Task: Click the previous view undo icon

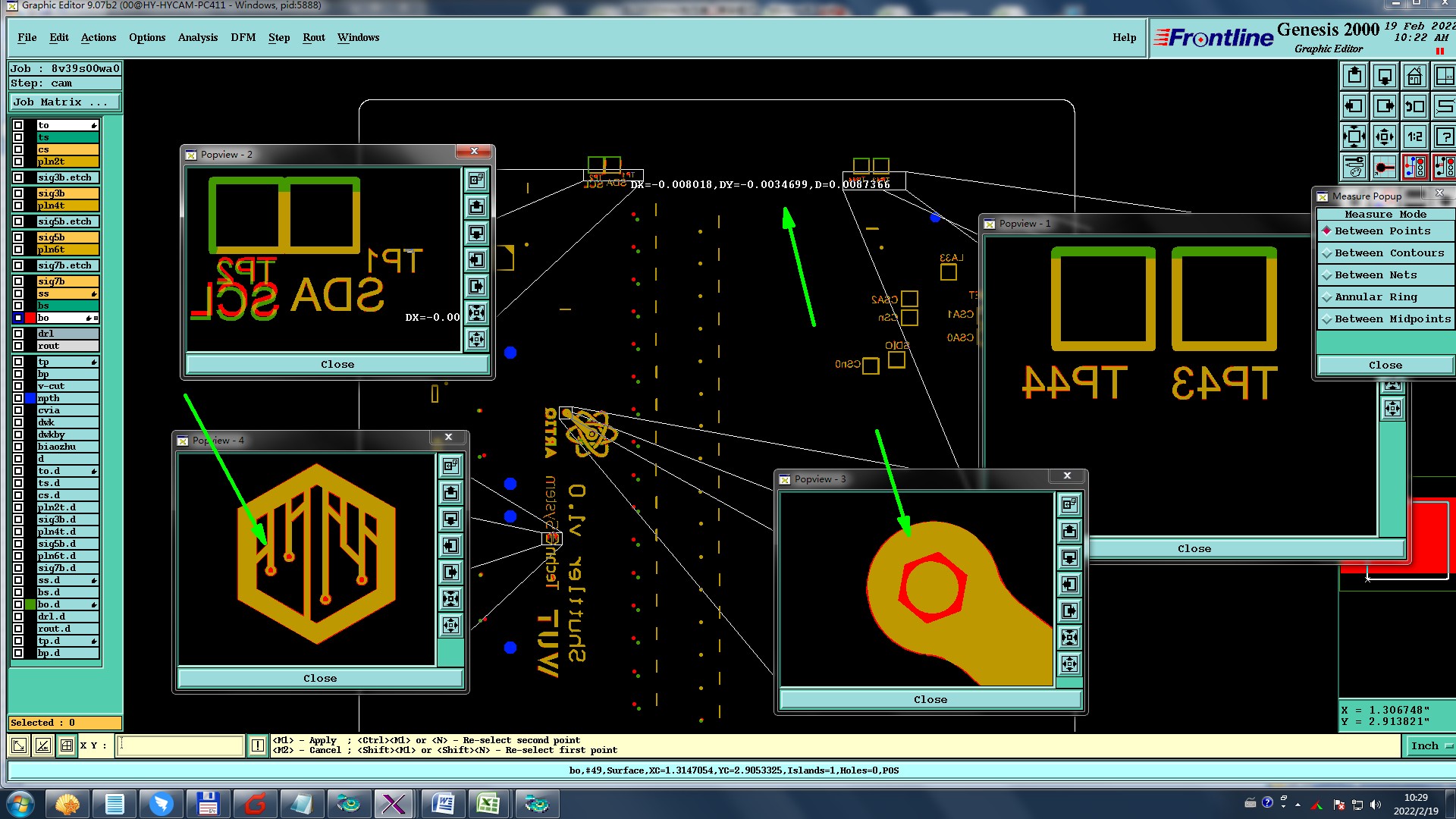Action: tap(1414, 107)
